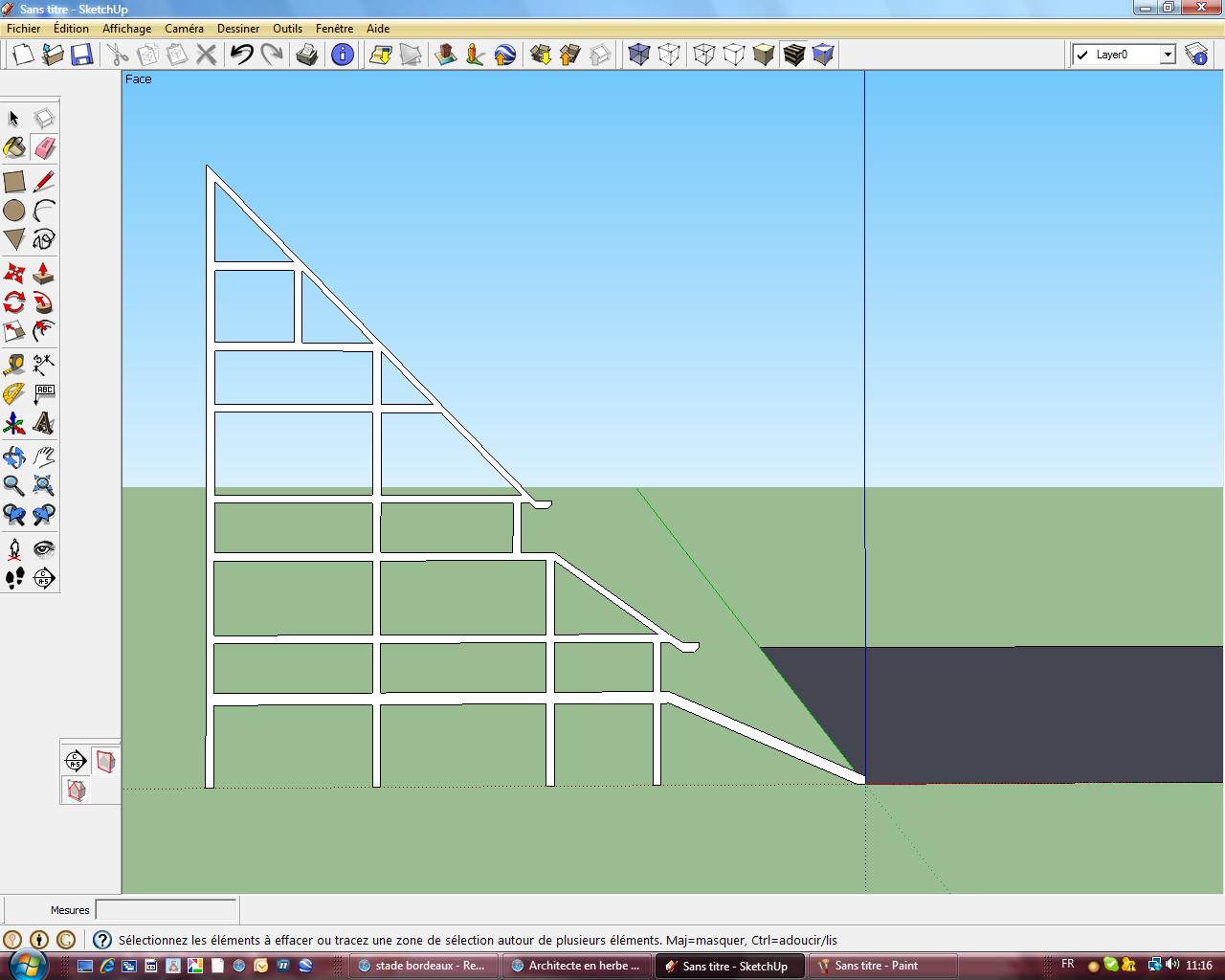Choose the Orbit camera tool

pyautogui.click(x=14, y=457)
